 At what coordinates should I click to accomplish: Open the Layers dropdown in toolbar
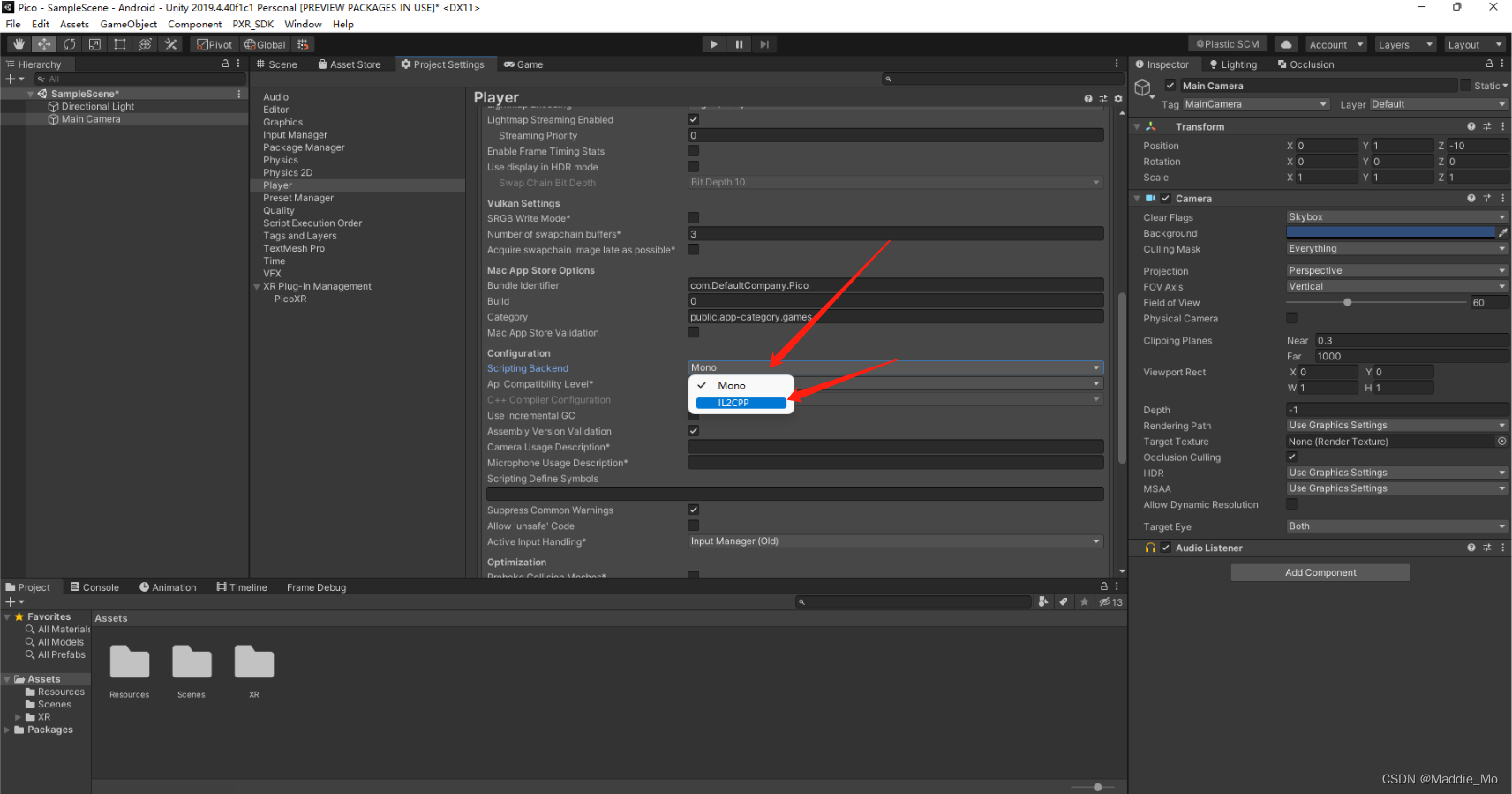tap(1406, 44)
